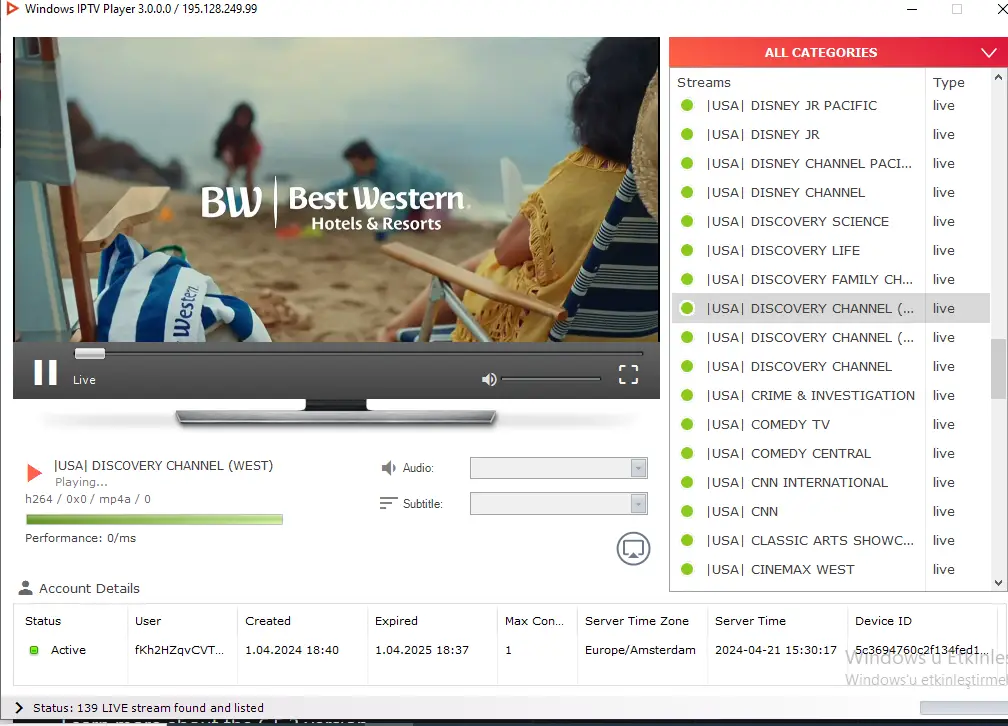Screen dimensions: 1008x726
Task: Click the Created column header
Action: [268, 621]
